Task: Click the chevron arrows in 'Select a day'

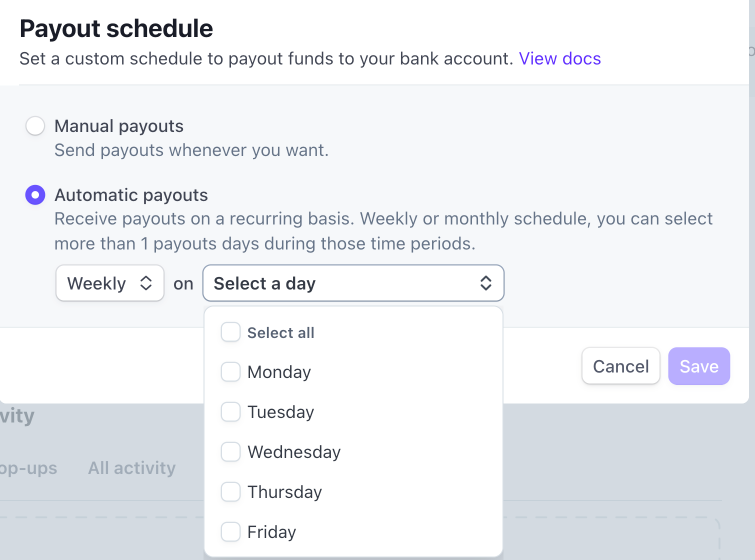Action: click(x=486, y=284)
